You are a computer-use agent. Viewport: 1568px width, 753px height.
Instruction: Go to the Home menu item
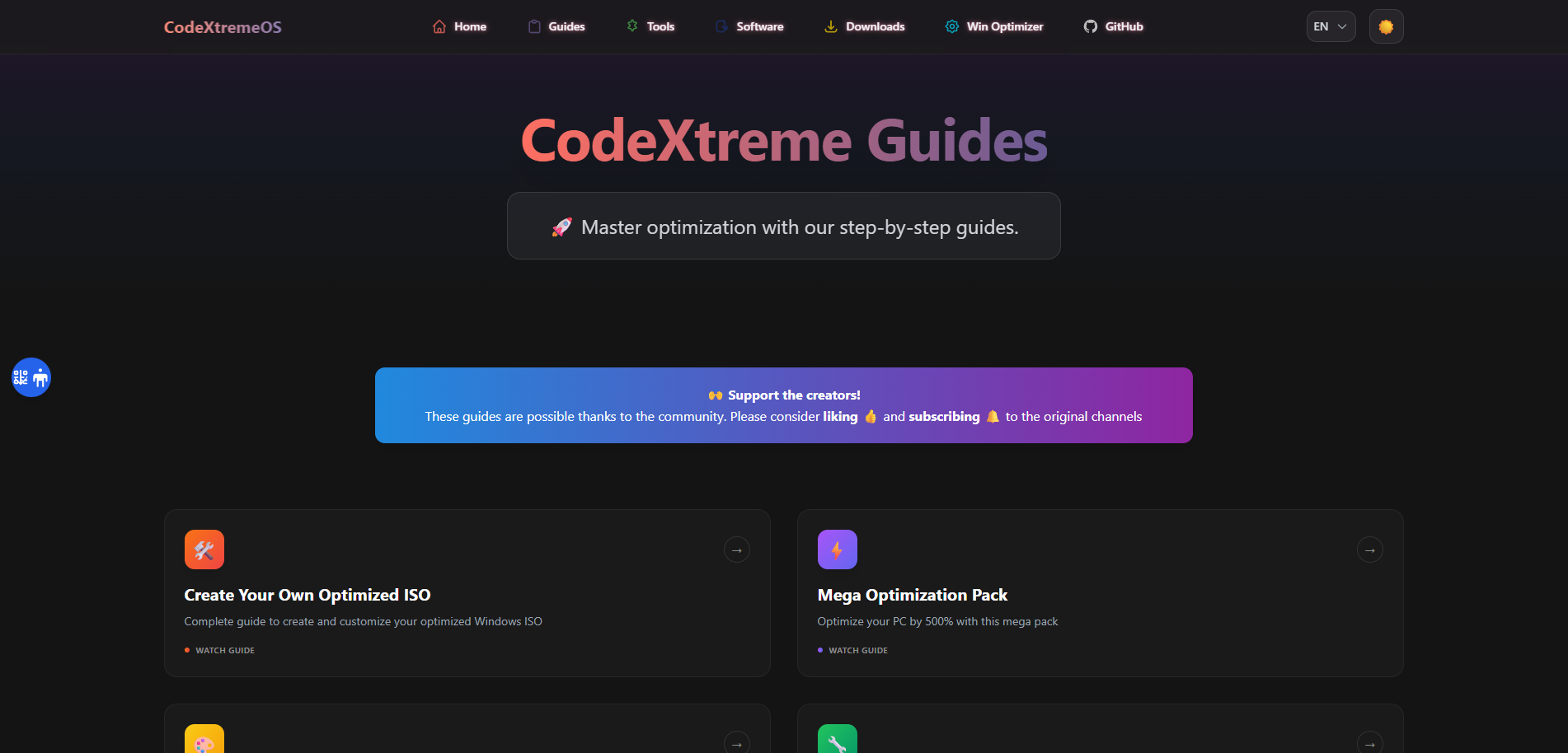coord(460,26)
